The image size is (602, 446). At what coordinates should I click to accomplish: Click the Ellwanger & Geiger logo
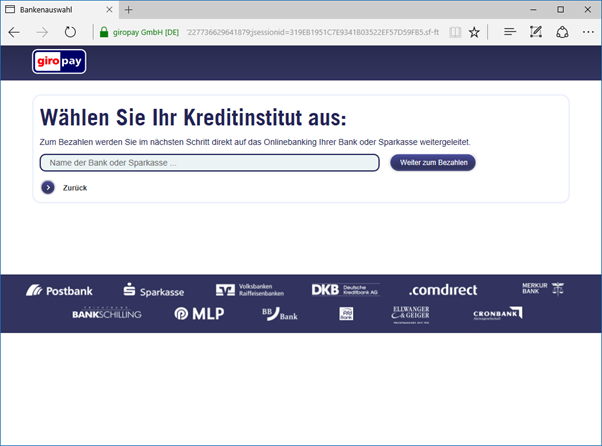coord(411,314)
